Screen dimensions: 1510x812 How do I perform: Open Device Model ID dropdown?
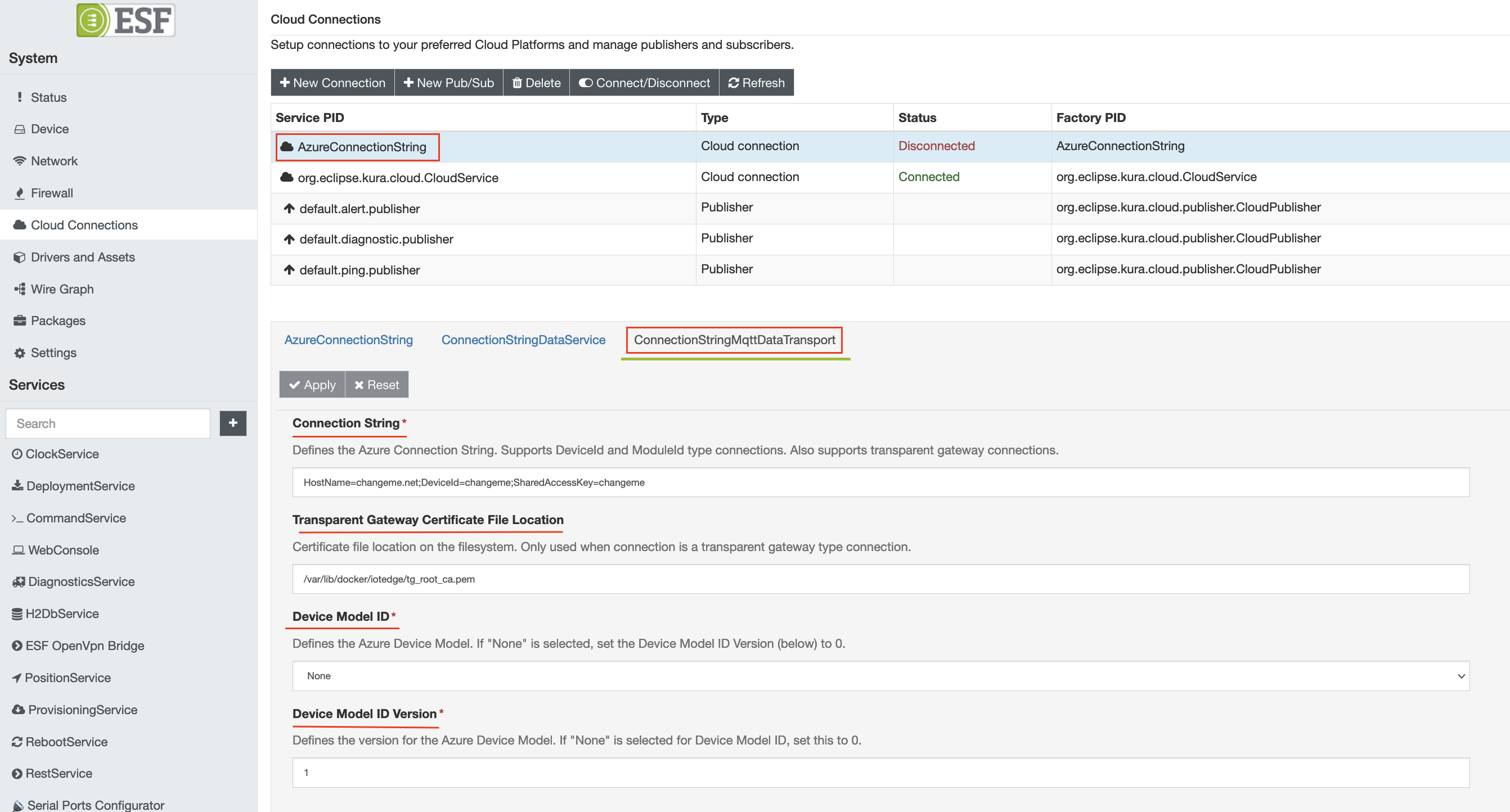point(880,676)
